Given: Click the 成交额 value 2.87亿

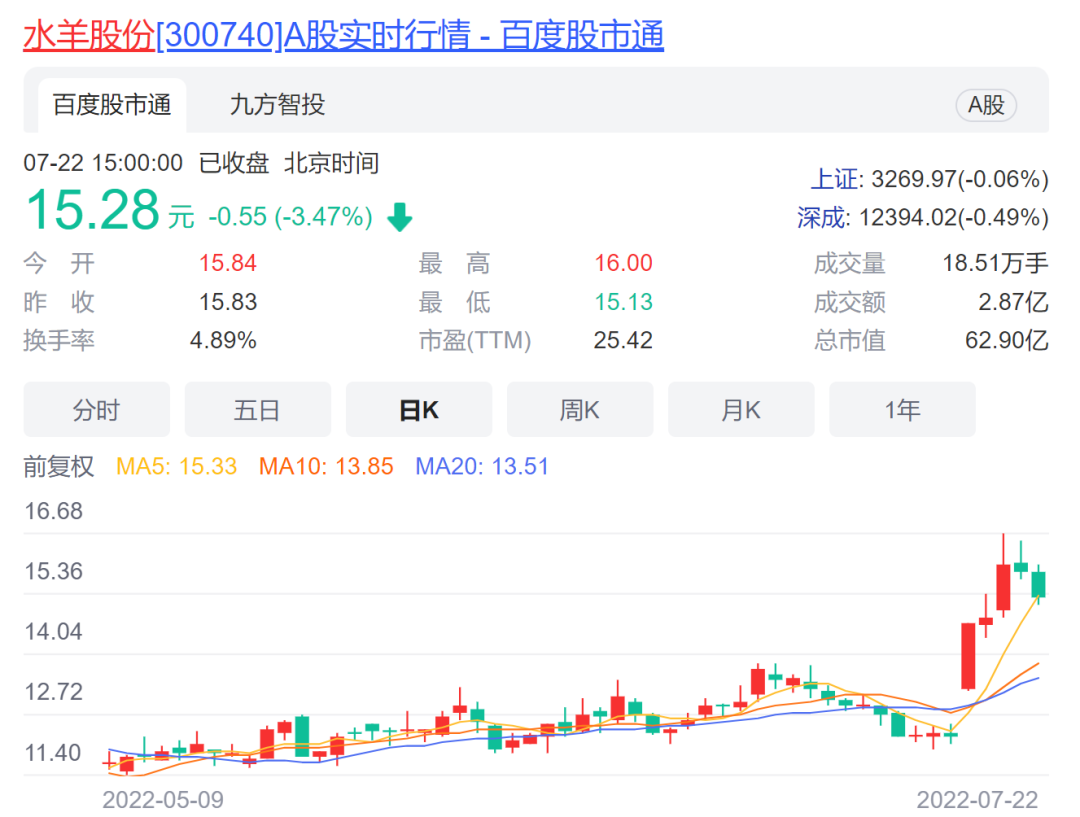Looking at the screenshot, I should click(x=1013, y=302).
